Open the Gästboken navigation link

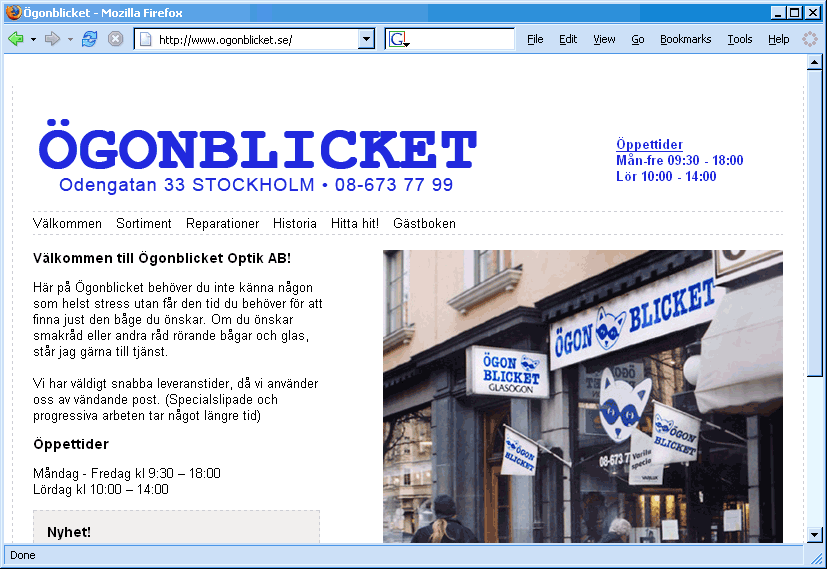424,223
